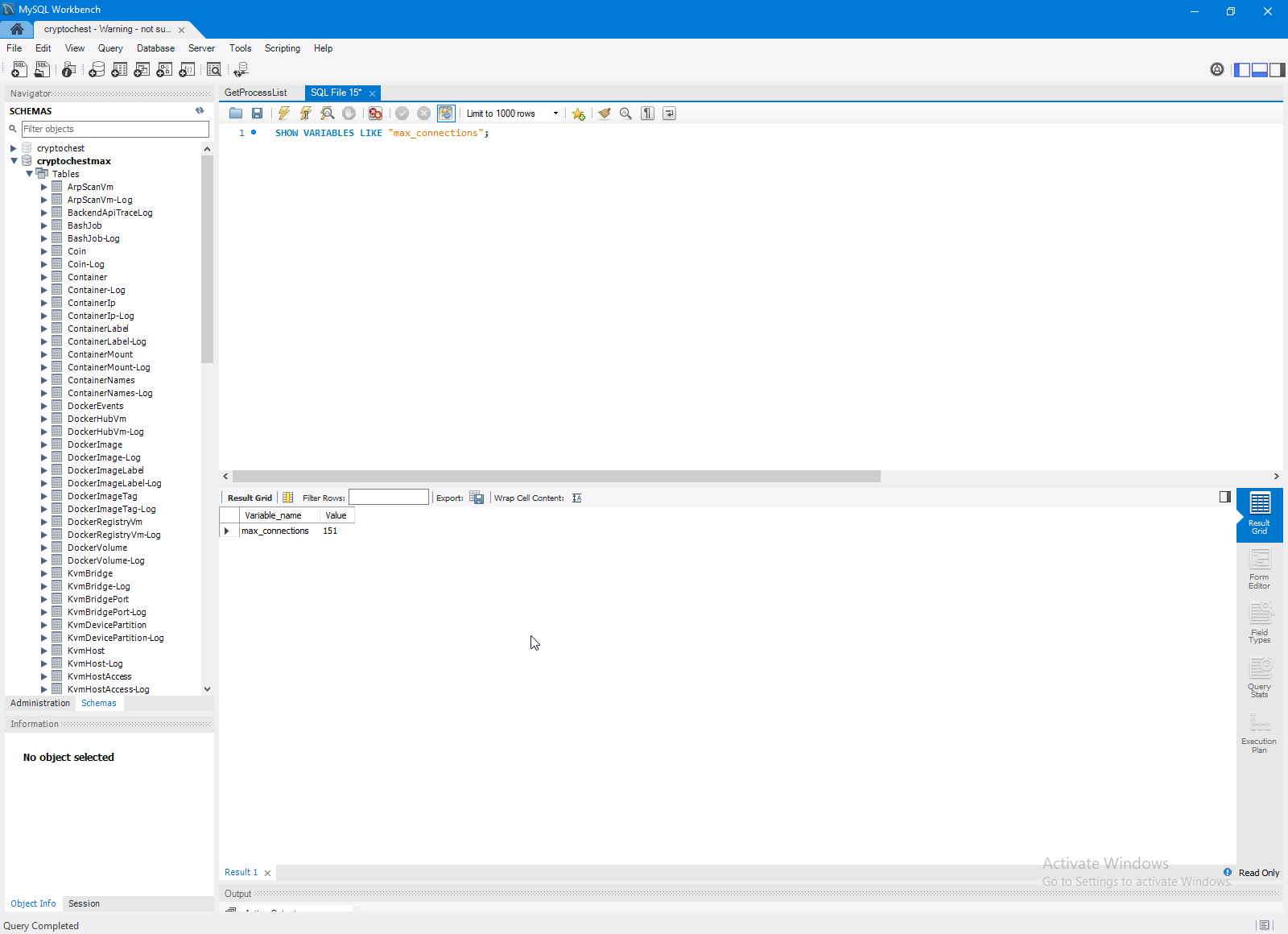Reconnect to DBMS icon
The image size is (1288, 934).
(241, 70)
